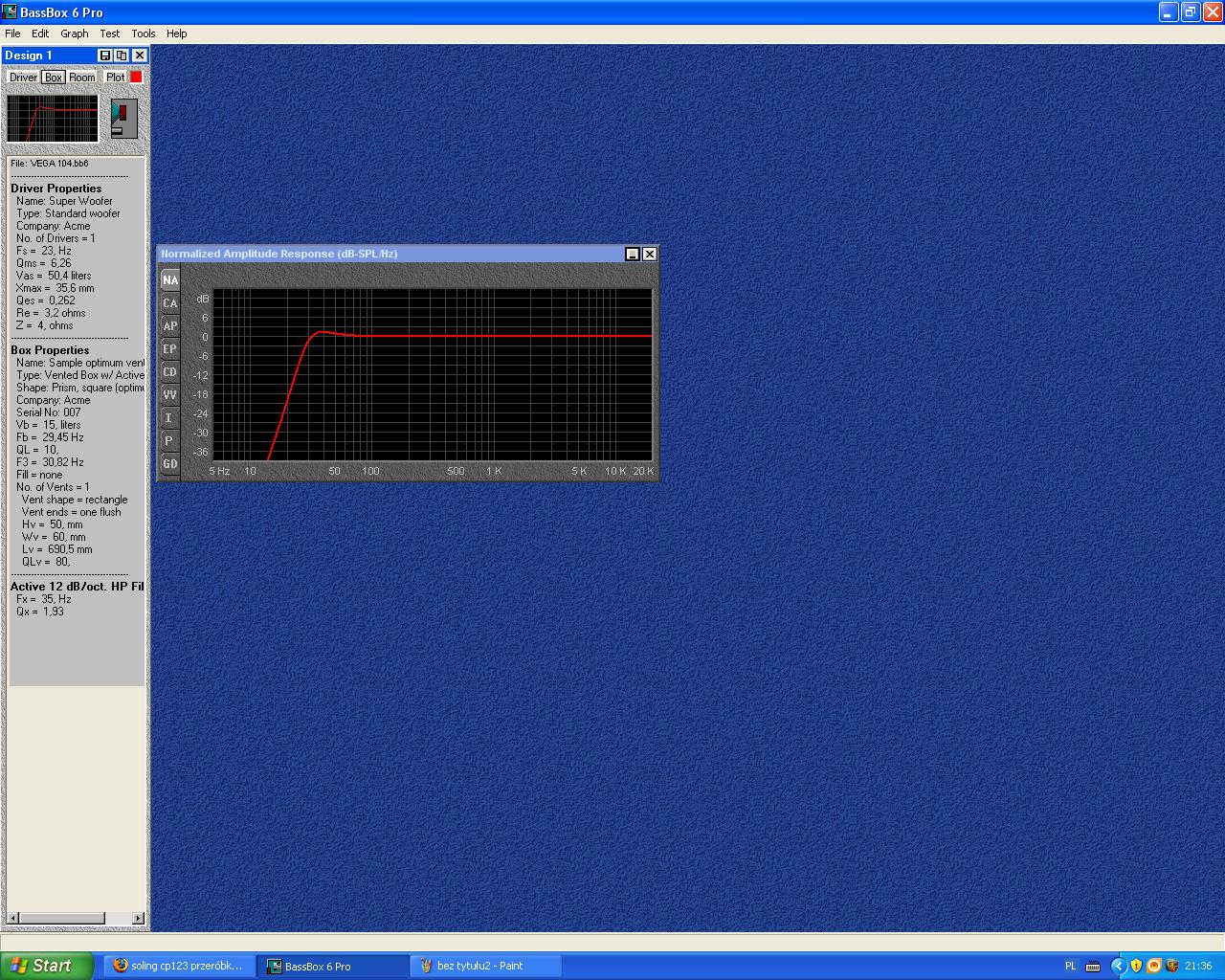
Task: Close the Normalized Amplitude Response graph window
Action: click(x=650, y=254)
